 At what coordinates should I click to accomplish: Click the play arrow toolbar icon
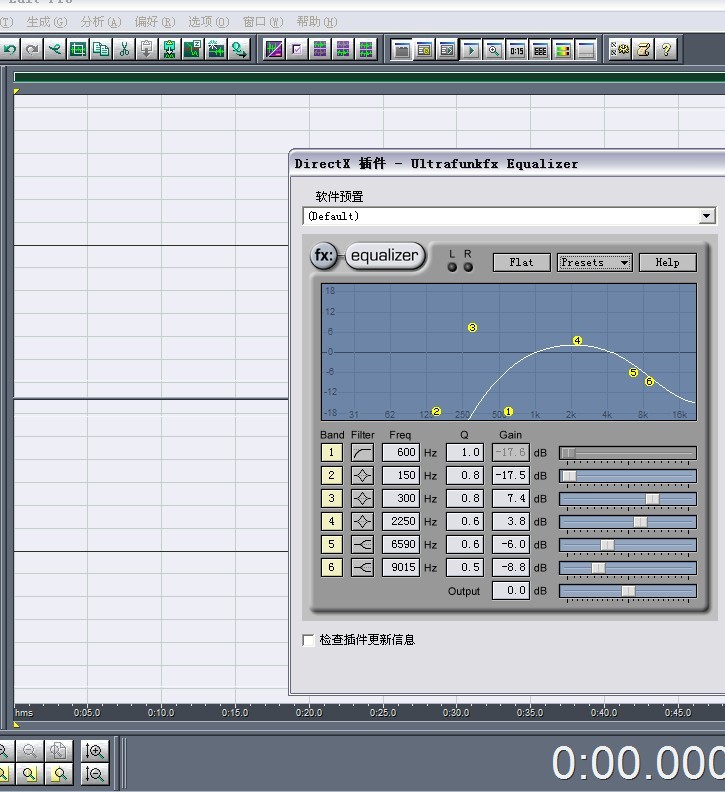point(470,51)
